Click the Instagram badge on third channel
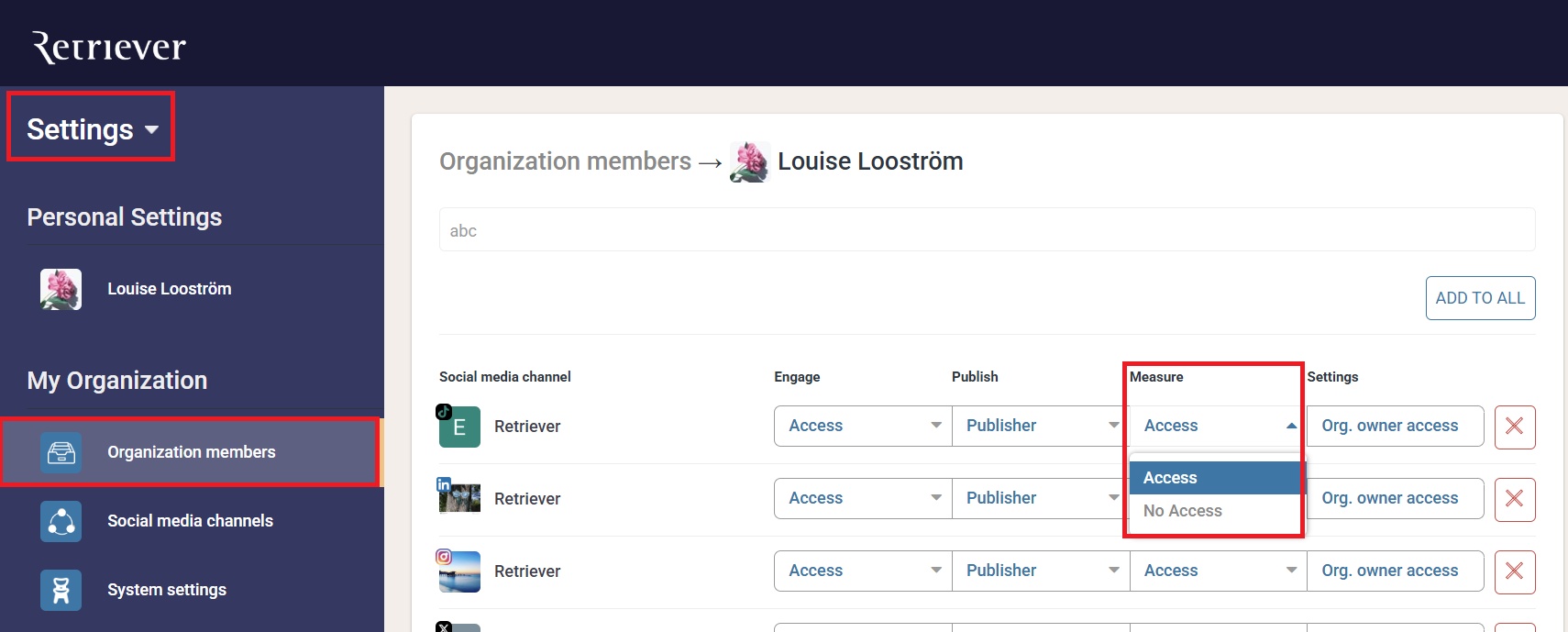Viewport: 1568px width, 632px height. coord(444,557)
